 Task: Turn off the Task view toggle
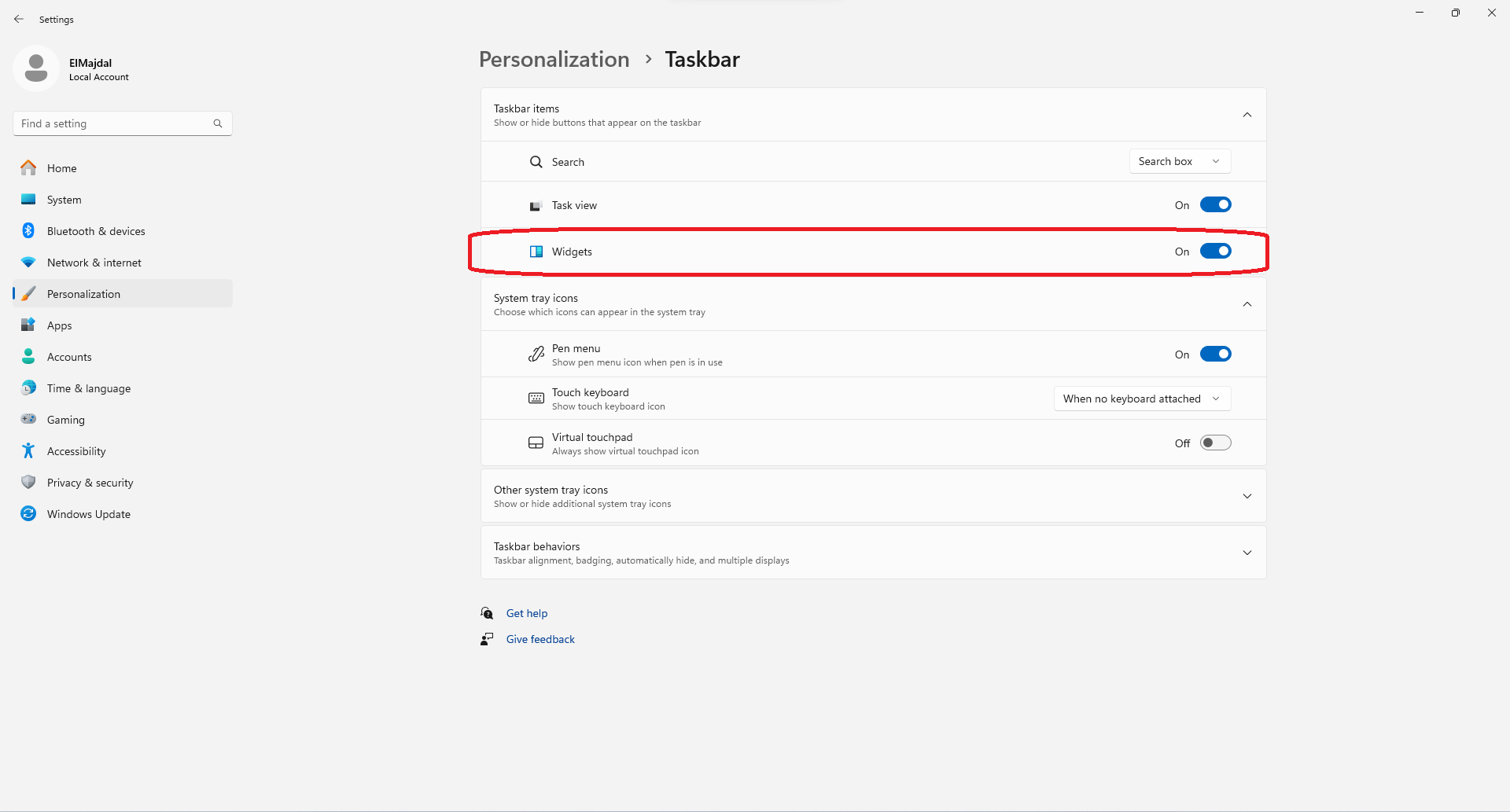(1215, 205)
